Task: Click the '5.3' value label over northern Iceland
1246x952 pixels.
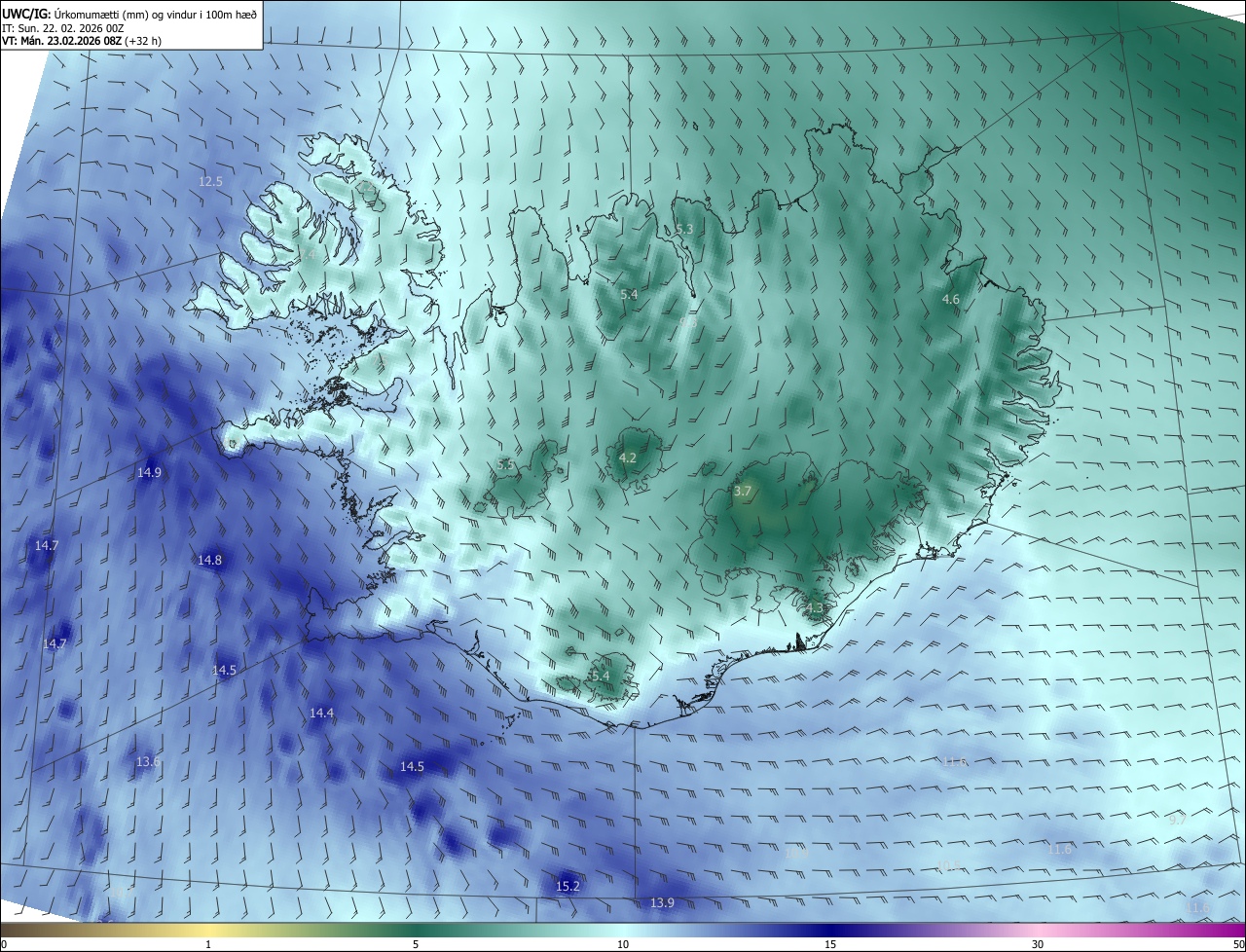Action: pos(684,229)
